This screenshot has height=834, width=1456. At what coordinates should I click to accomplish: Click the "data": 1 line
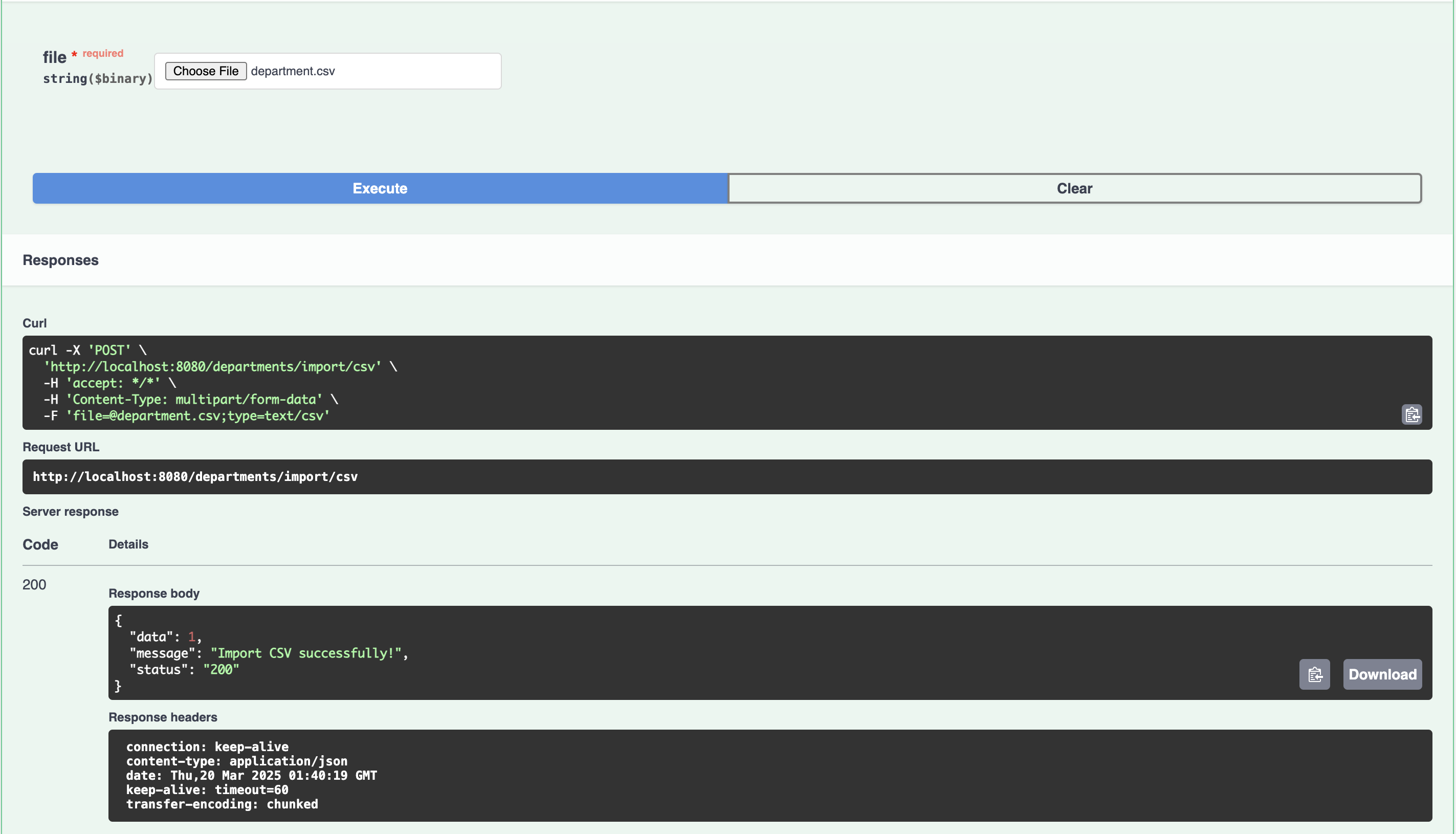[165, 637]
